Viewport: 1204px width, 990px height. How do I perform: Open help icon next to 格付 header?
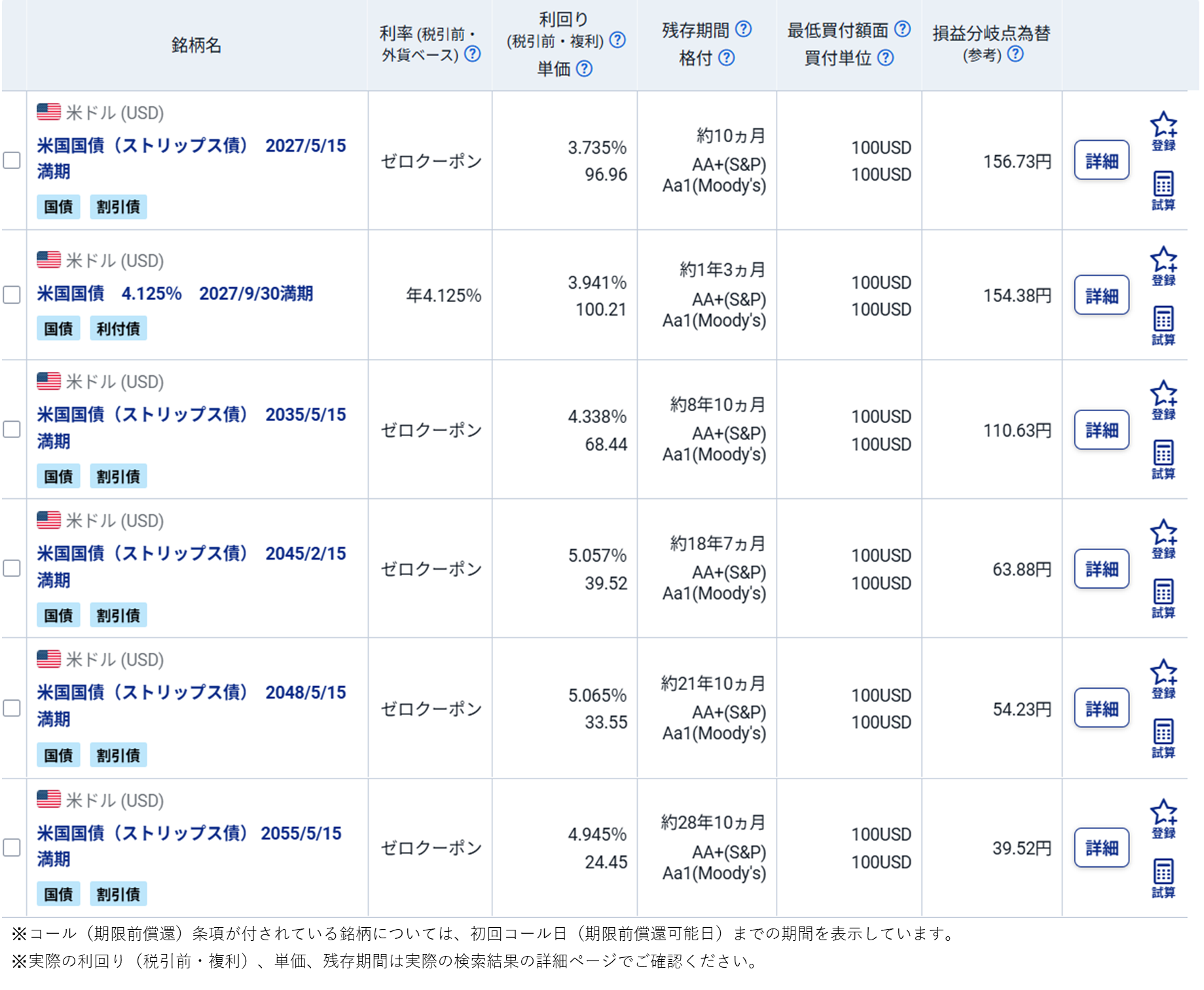click(726, 58)
